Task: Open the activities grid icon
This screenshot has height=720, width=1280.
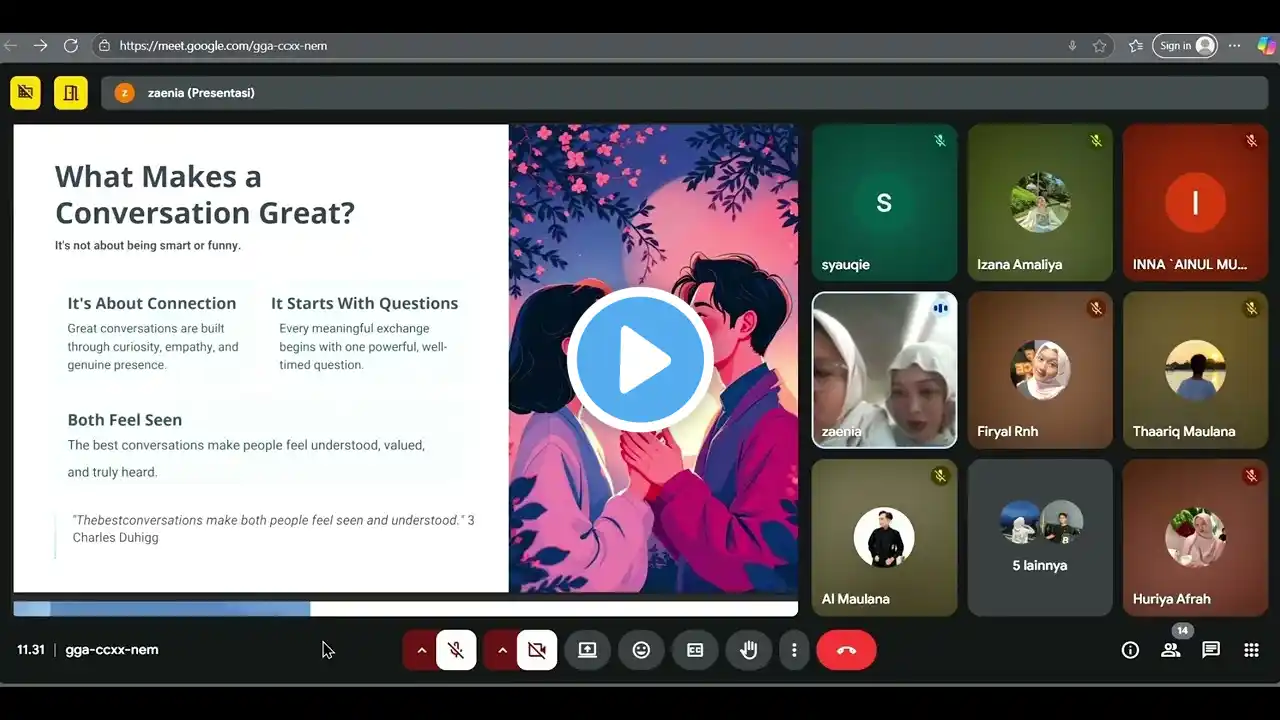Action: tap(1251, 650)
